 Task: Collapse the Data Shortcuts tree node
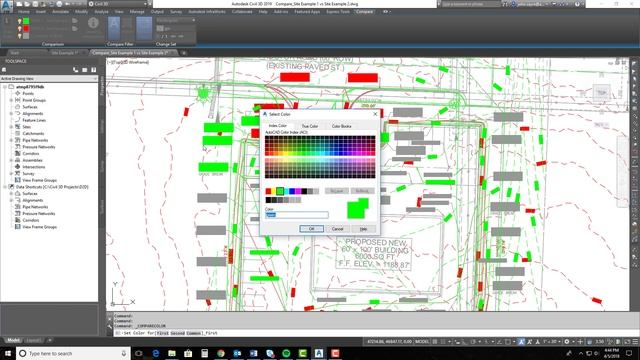tap(5, 187)
